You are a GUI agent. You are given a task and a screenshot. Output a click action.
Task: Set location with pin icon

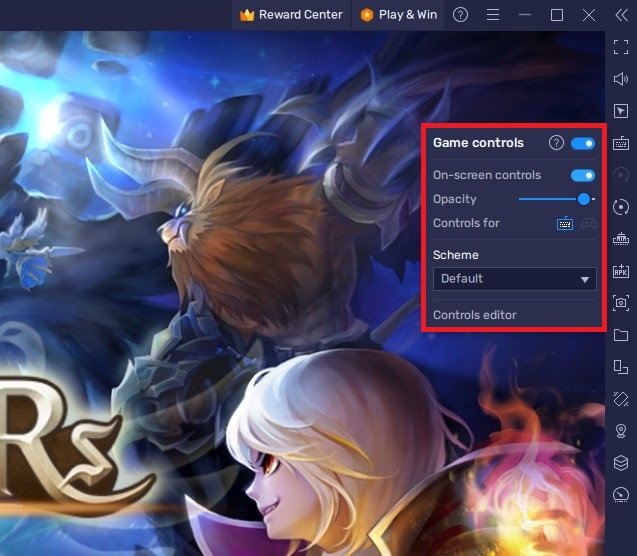pos(621,431)
